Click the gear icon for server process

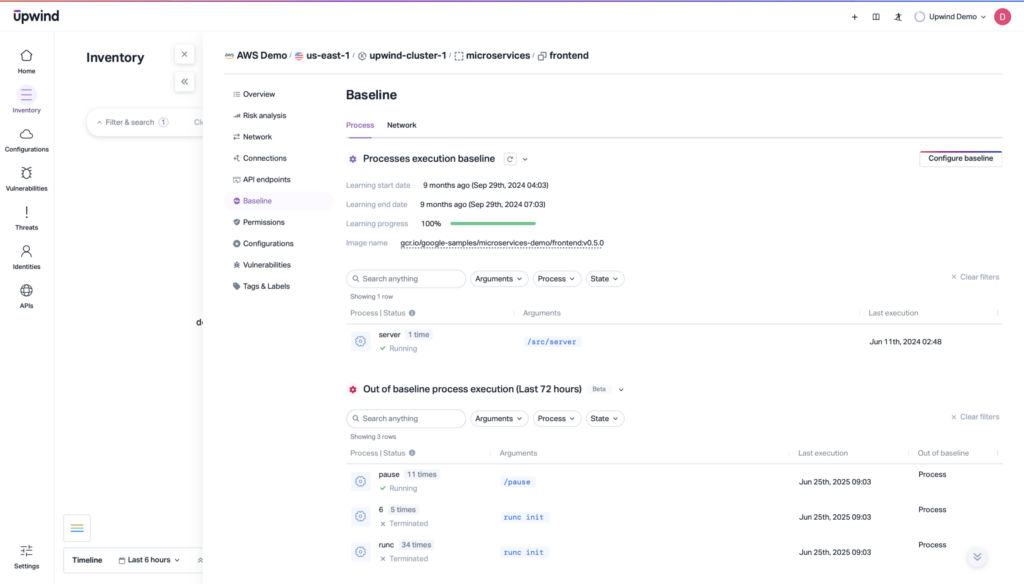coord(360,341)
